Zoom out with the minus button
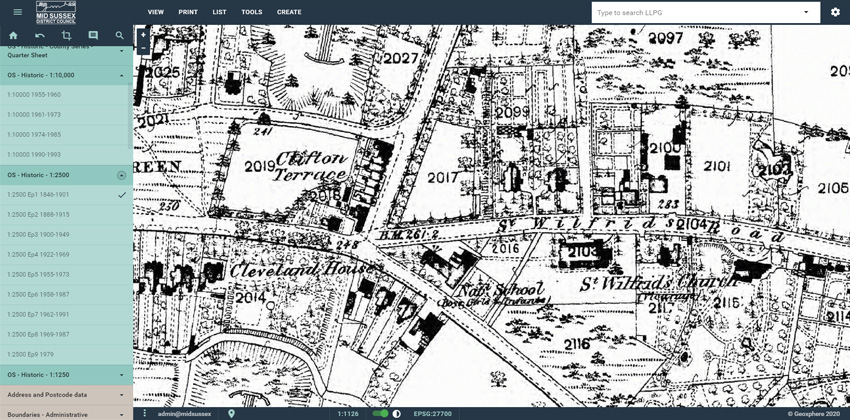The image size is (850, 420). 143,48
